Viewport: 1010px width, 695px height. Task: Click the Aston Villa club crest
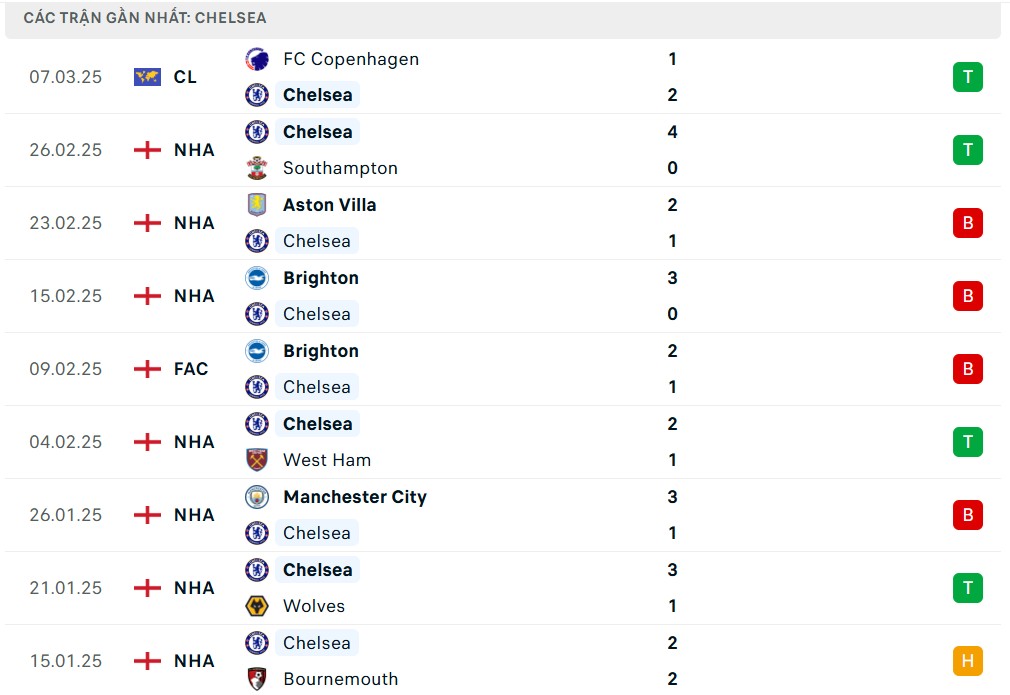click(257, 205)
